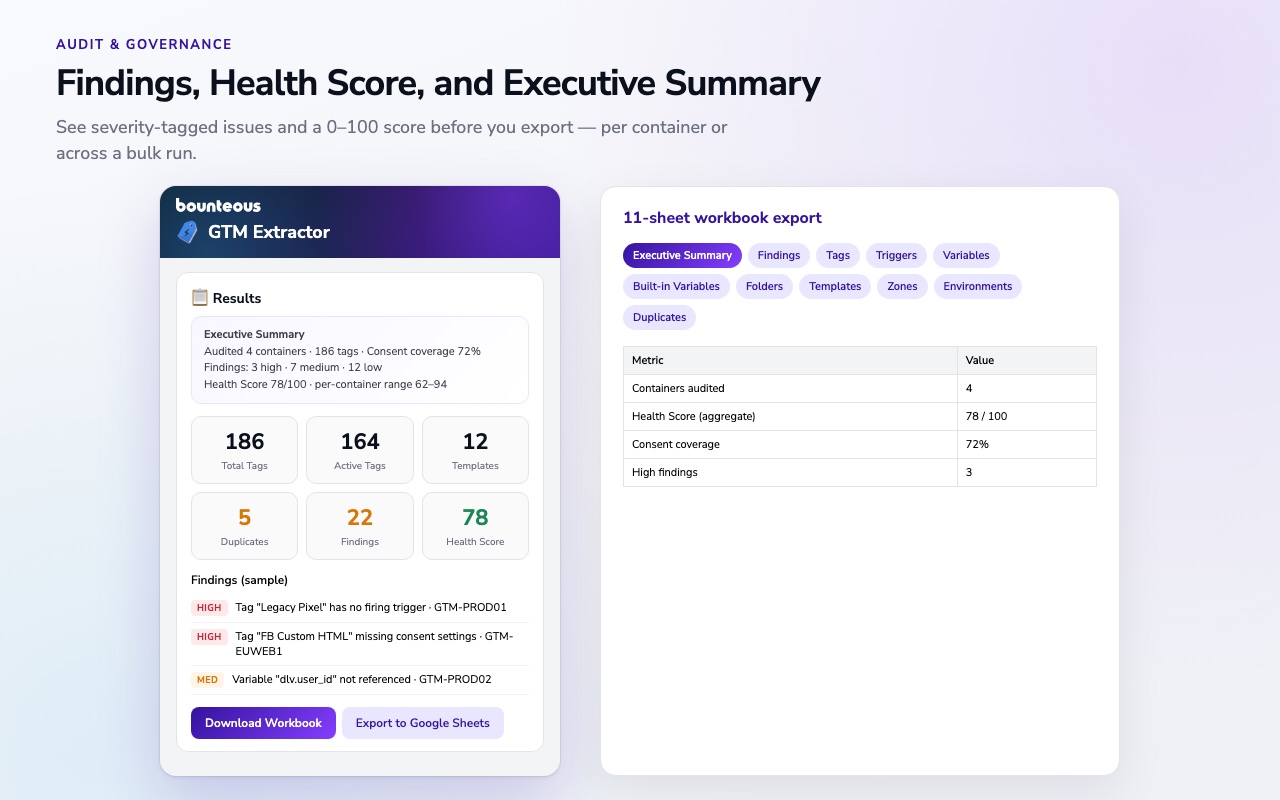Screen dimensions: 1280x800
Task: Click the severity-tagged issues subtitle text
Action: click(x=392, y=140)
